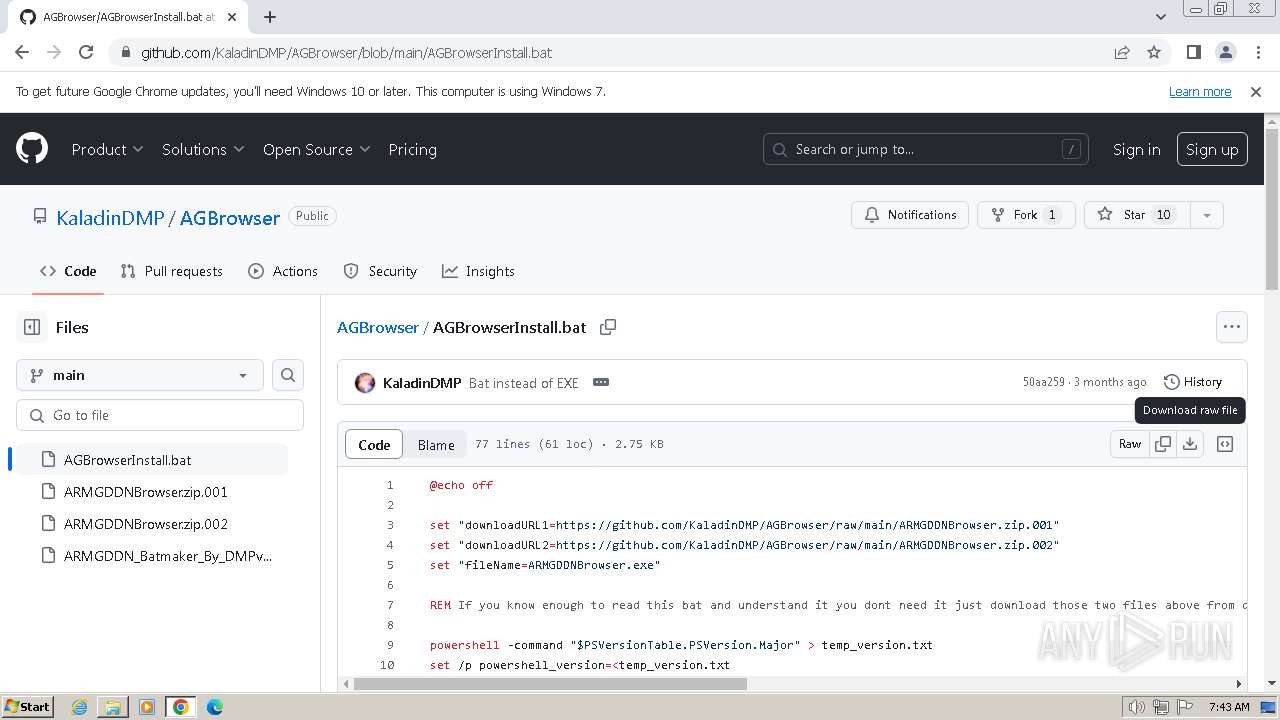Reload the page
This screenshot has height=720, width=1280.
point(86,52)
